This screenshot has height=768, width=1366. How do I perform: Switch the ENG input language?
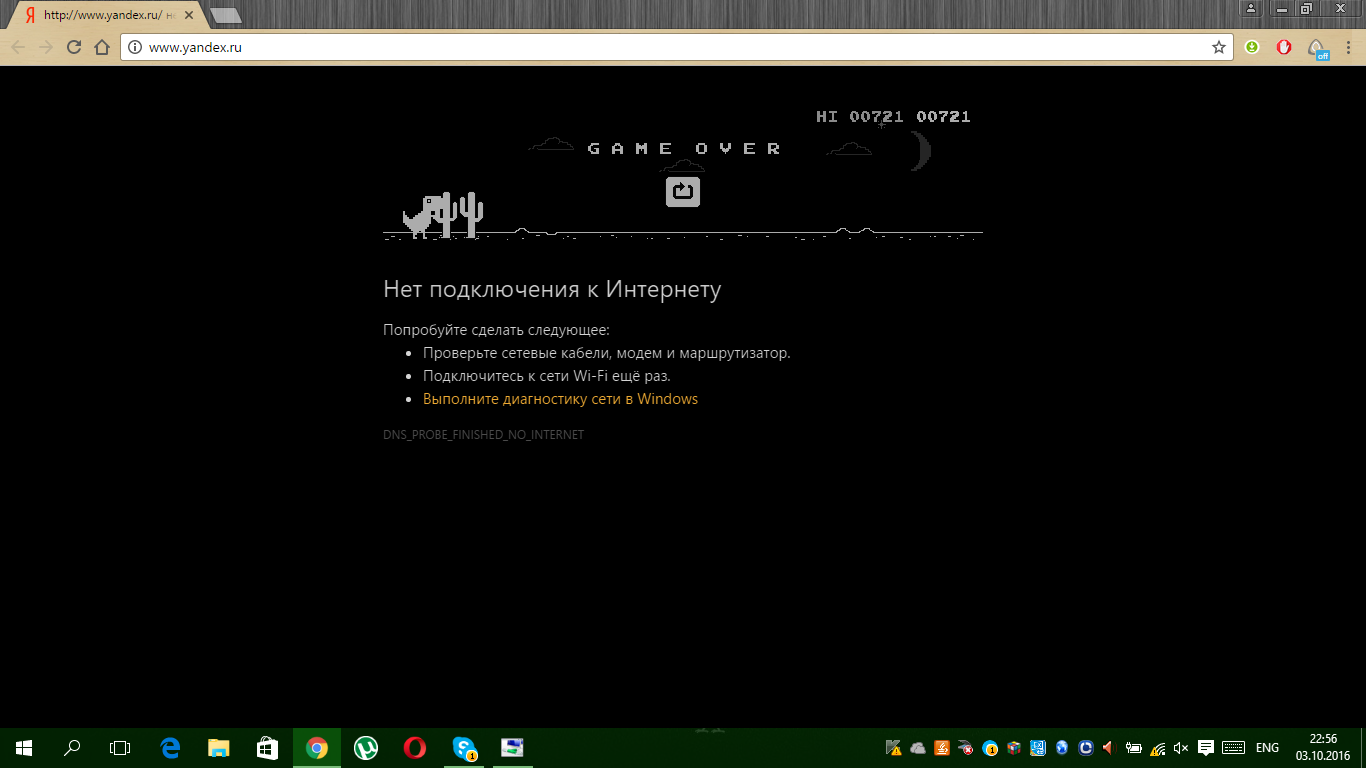(1268, 747)
